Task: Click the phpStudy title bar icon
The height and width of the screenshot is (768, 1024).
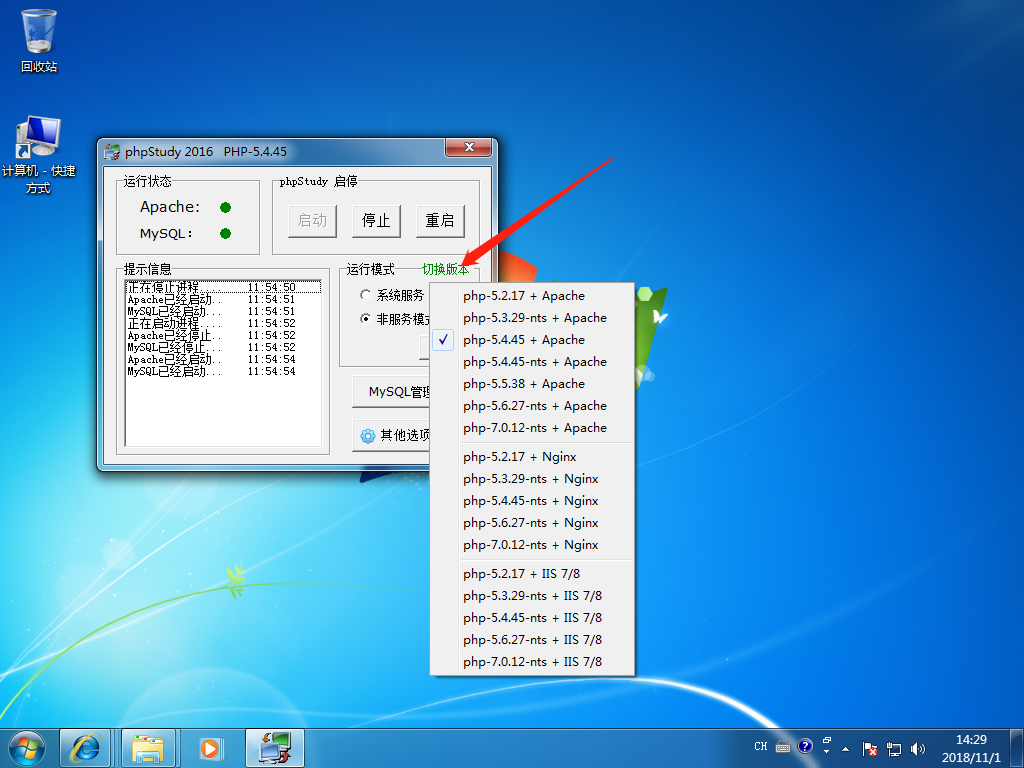Action: pyautogui.click(x=112, y=152)
